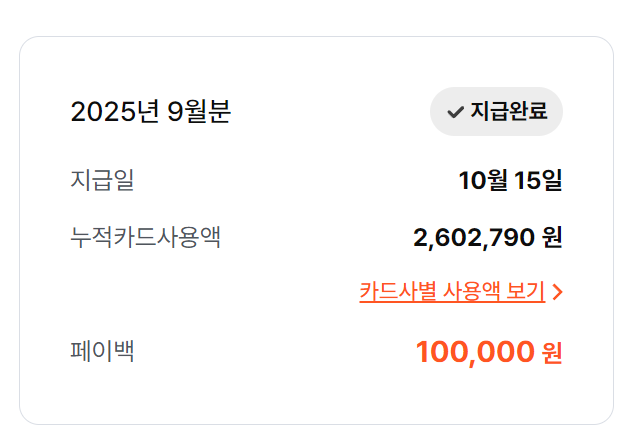The image size is (635, 437).
Task: Click the 10월 month in payment date
Action: tap(482, 181)
